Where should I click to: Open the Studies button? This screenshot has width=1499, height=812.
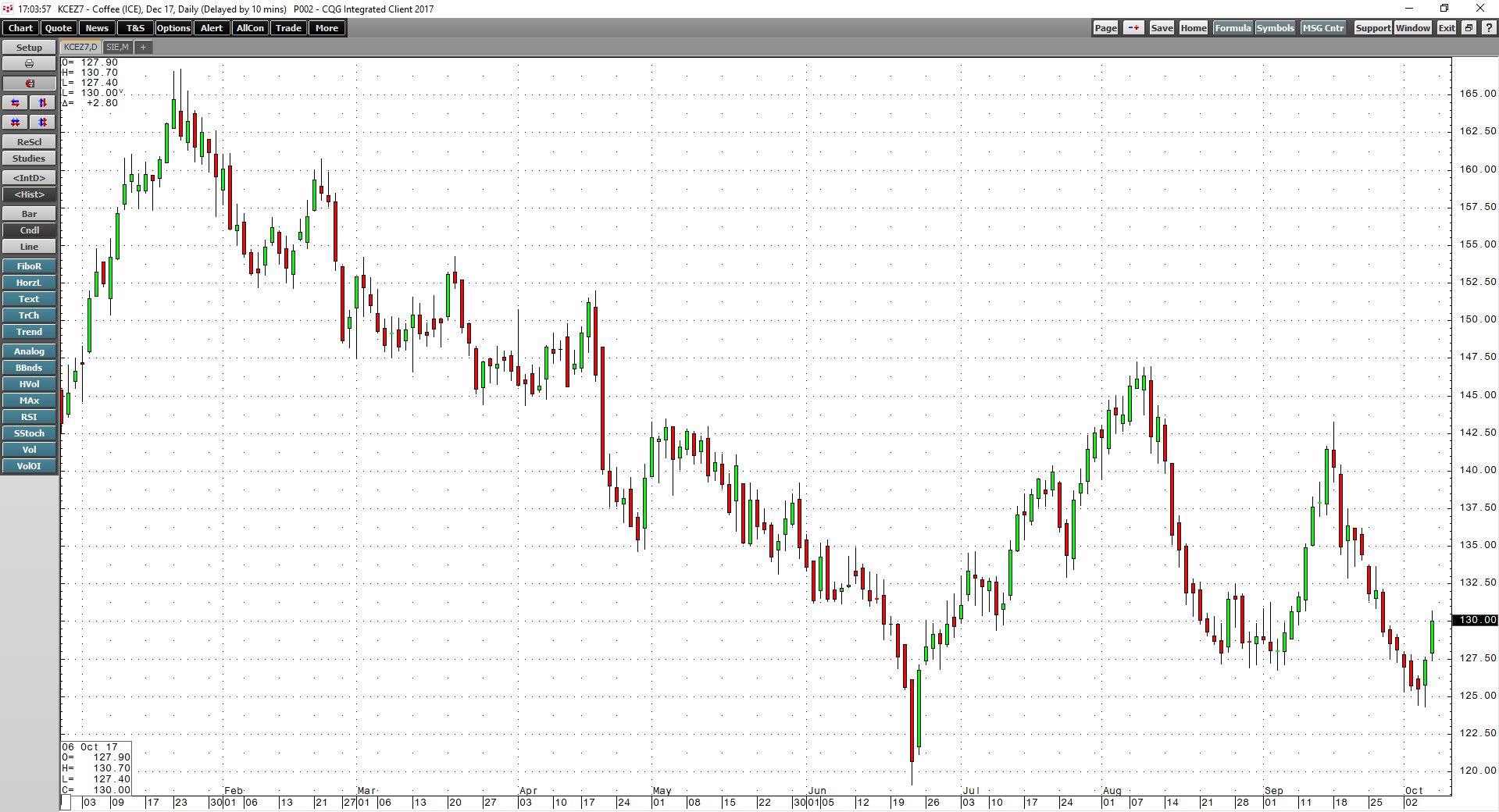[x=29, y=158]
